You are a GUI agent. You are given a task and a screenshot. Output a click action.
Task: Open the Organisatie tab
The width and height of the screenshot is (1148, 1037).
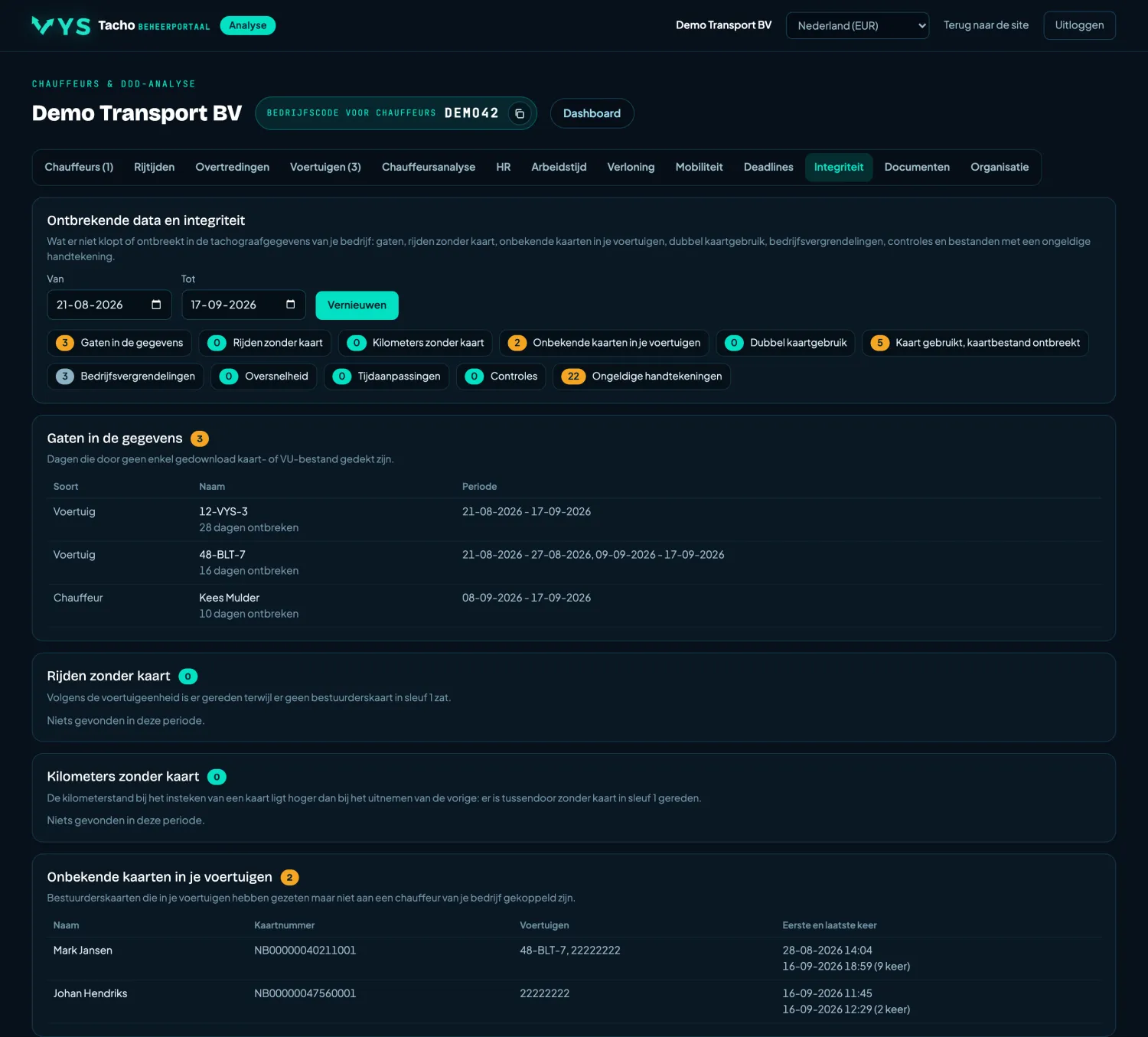click(x=1000, y=167)
